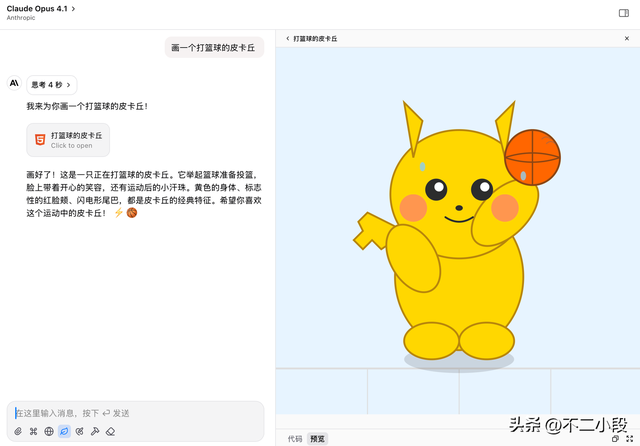Click the message input field

click(136, 413)
